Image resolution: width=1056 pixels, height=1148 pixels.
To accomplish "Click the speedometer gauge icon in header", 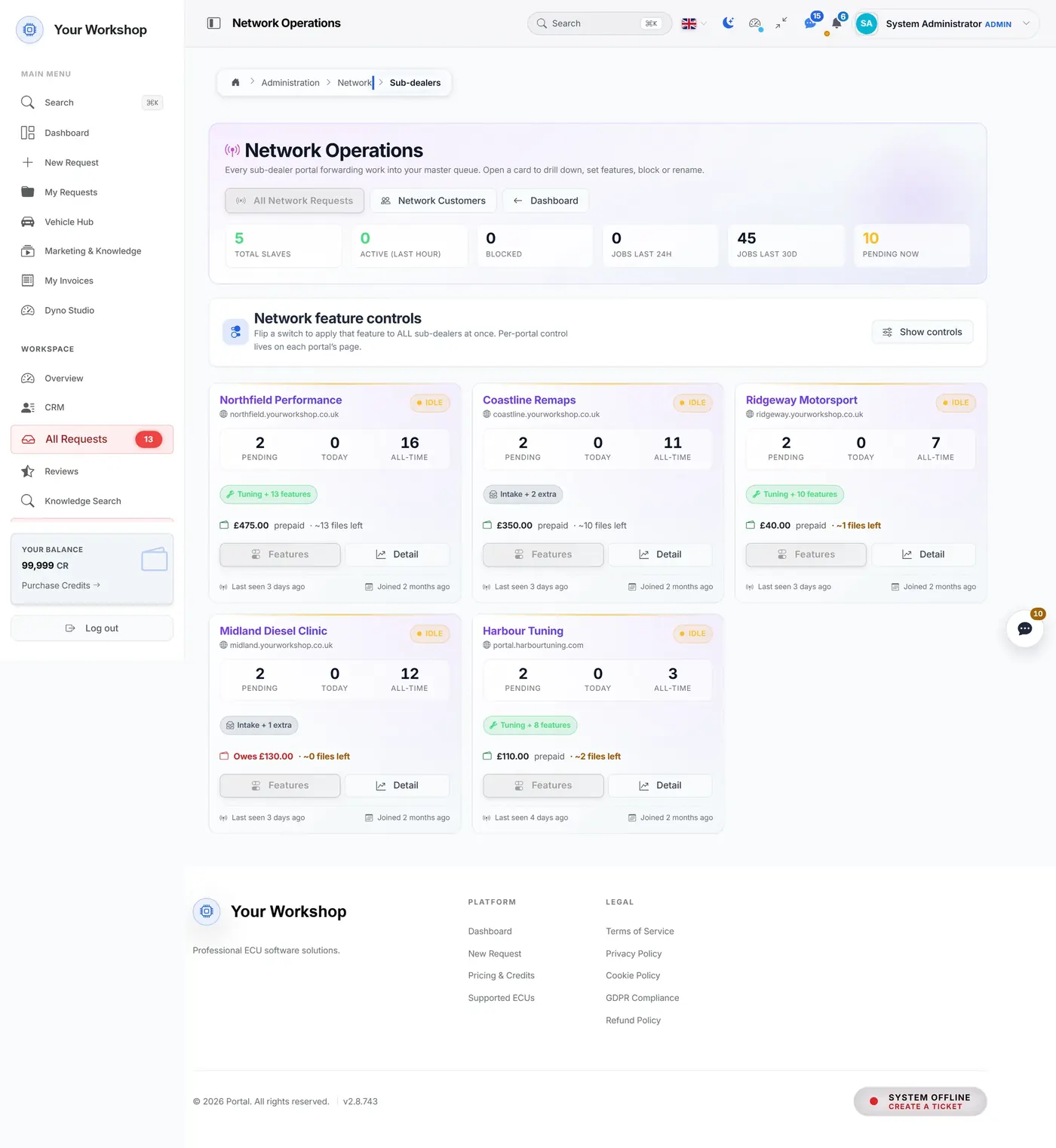I will tap(754, 23).
